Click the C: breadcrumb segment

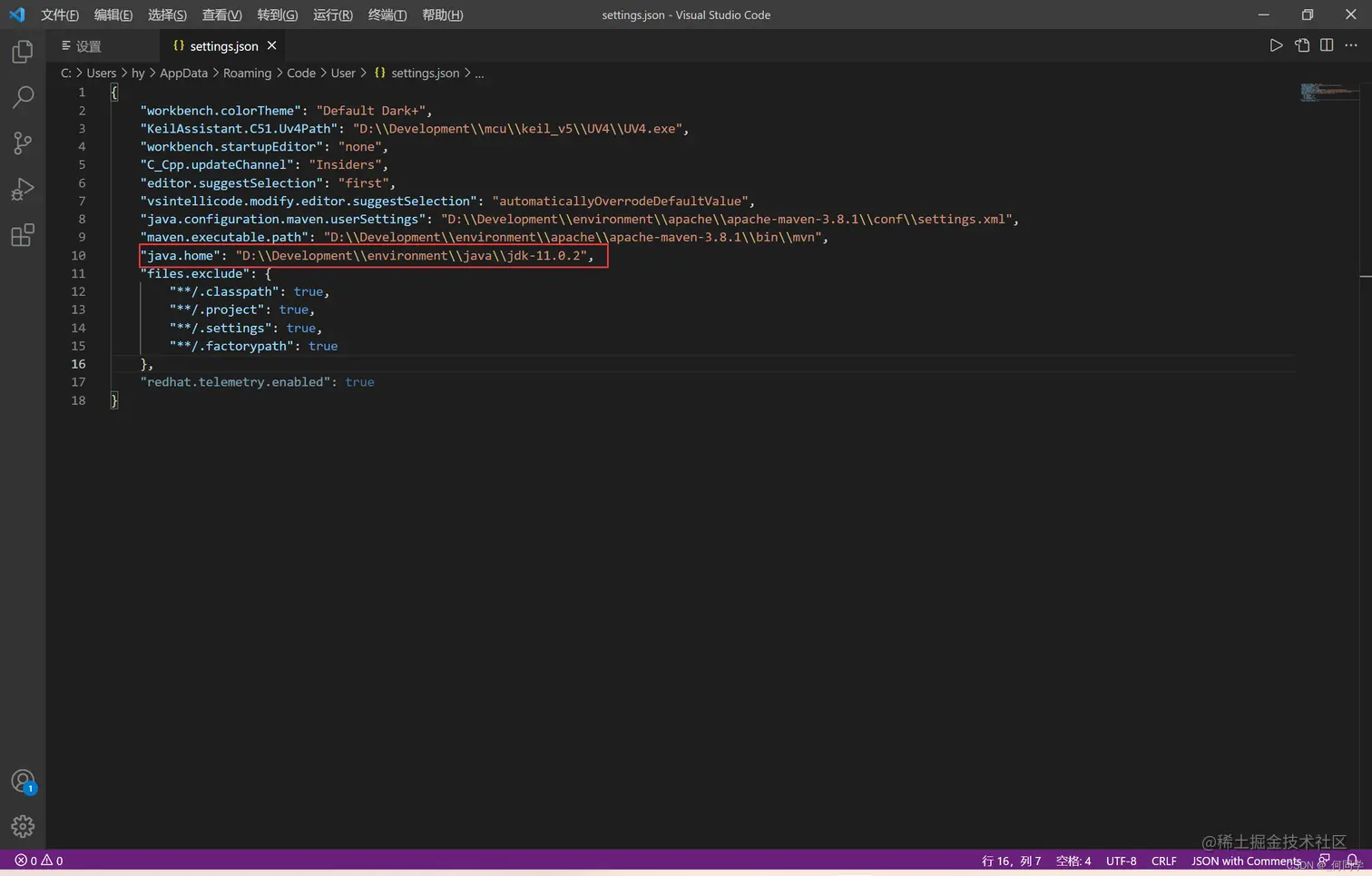pos(66,74)
